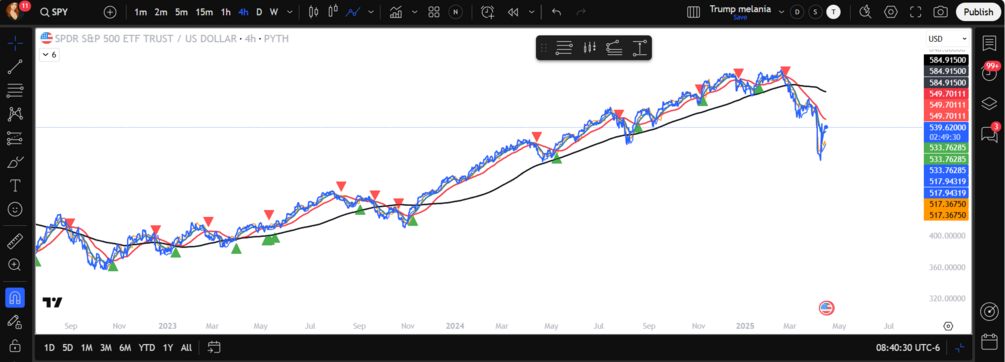Open the layout setup grid icon
The width and height of the screenshot is (1005, 362).
693,12
